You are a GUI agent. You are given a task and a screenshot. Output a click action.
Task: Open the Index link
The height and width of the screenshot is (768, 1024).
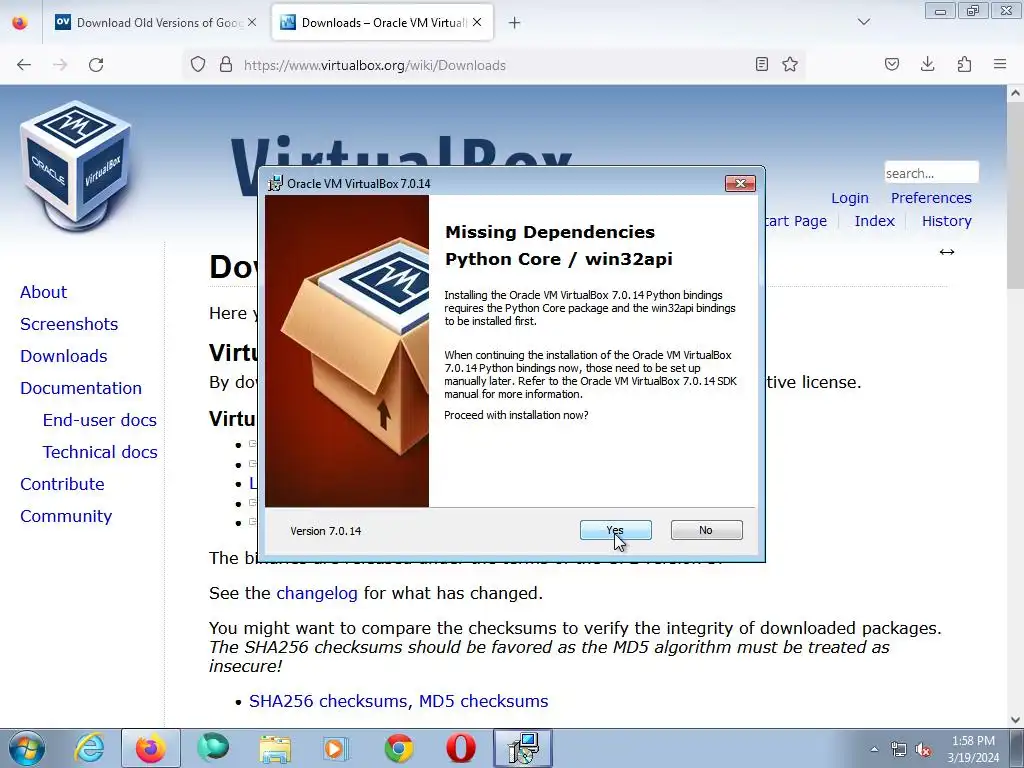(x=874, y=221)
